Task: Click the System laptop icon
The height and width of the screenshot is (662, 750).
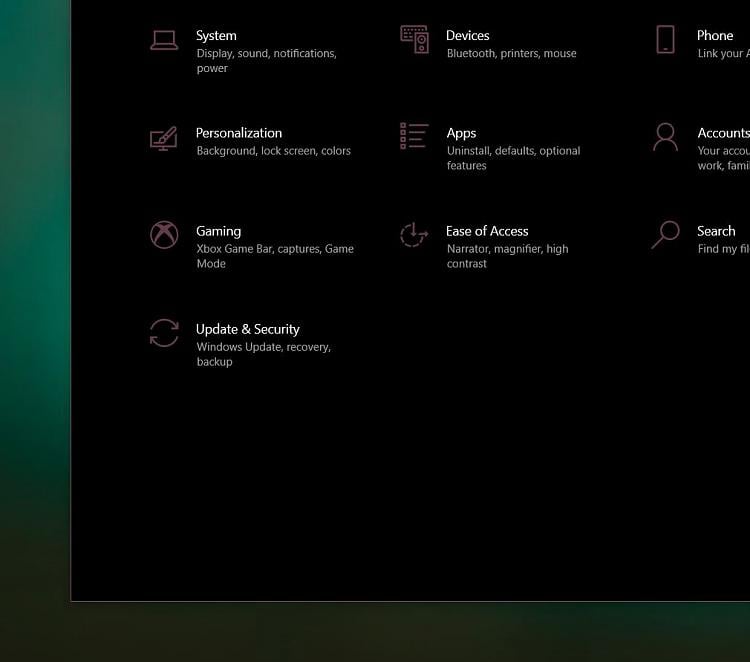Action: [x=164, y=40]
